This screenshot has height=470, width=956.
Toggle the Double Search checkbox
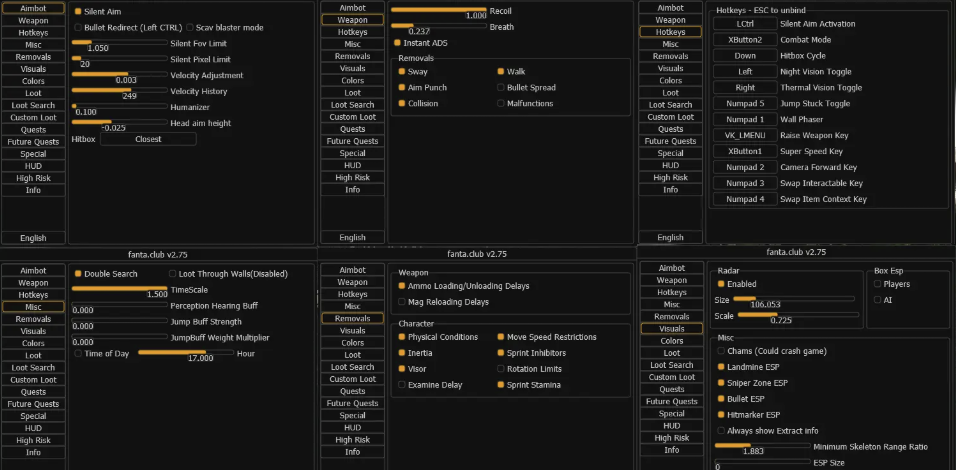[78, 273]
